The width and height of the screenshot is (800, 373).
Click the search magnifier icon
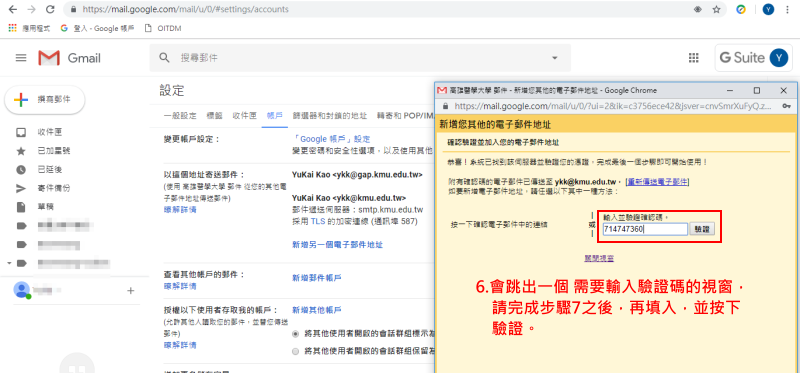click(164, 58)
